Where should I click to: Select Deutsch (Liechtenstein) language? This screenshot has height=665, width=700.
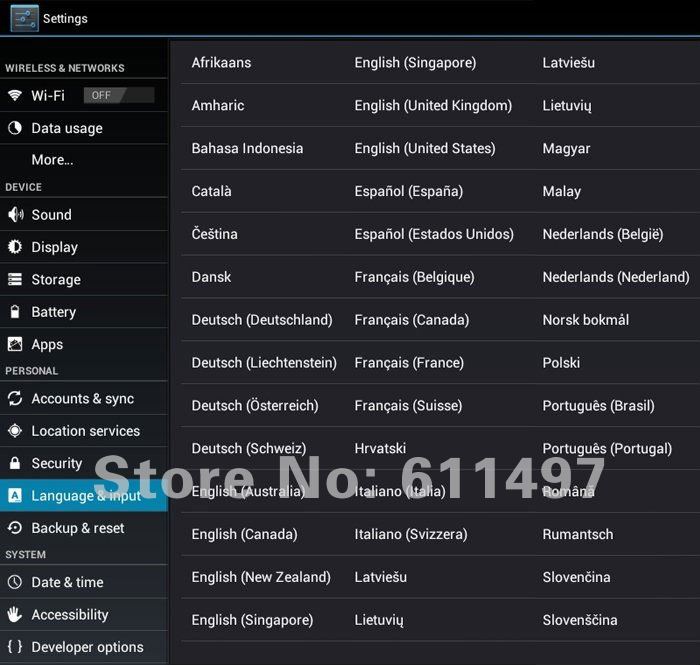[x=264, y=363]
